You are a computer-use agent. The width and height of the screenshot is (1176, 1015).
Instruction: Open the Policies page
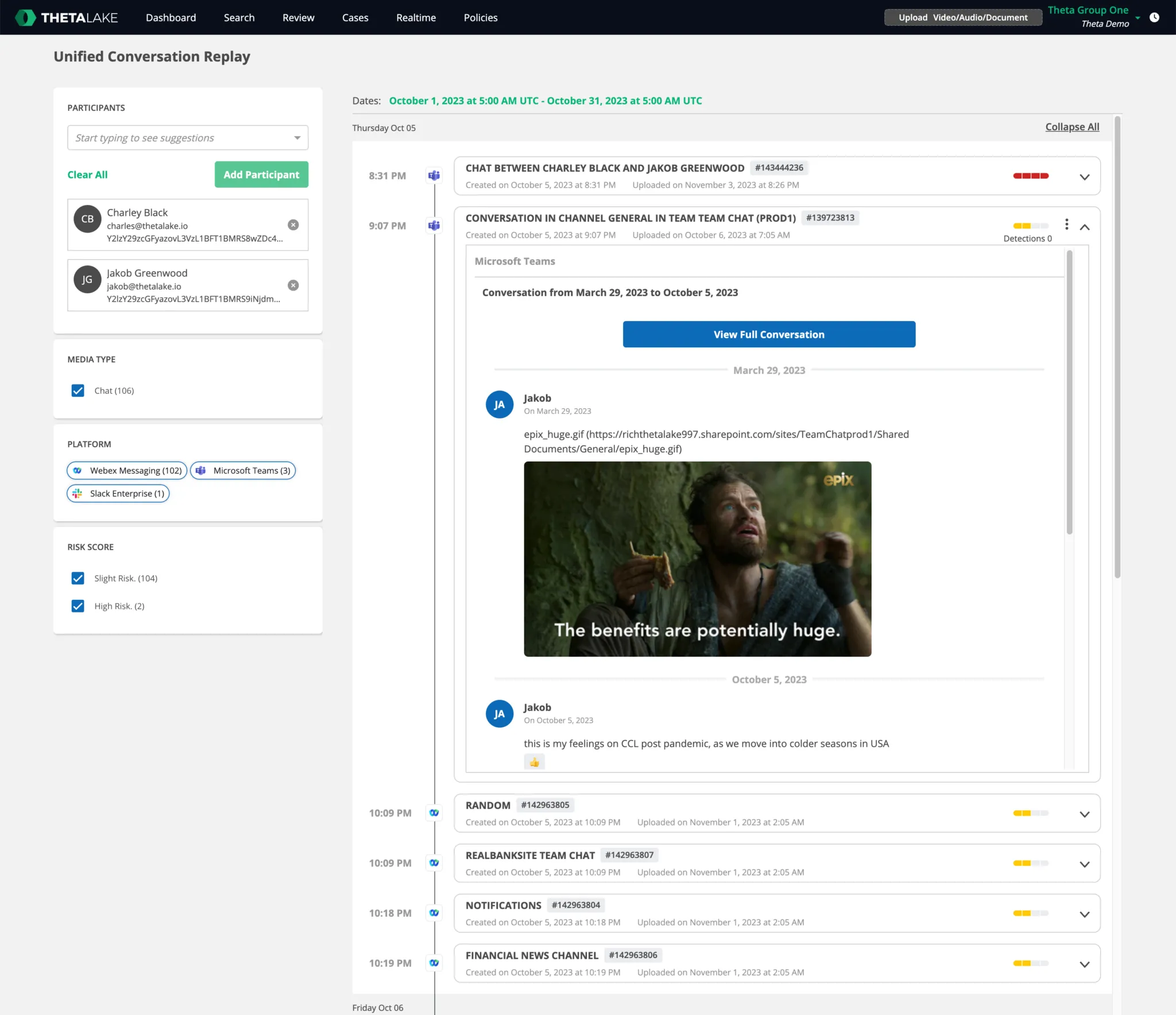[481, 17]
